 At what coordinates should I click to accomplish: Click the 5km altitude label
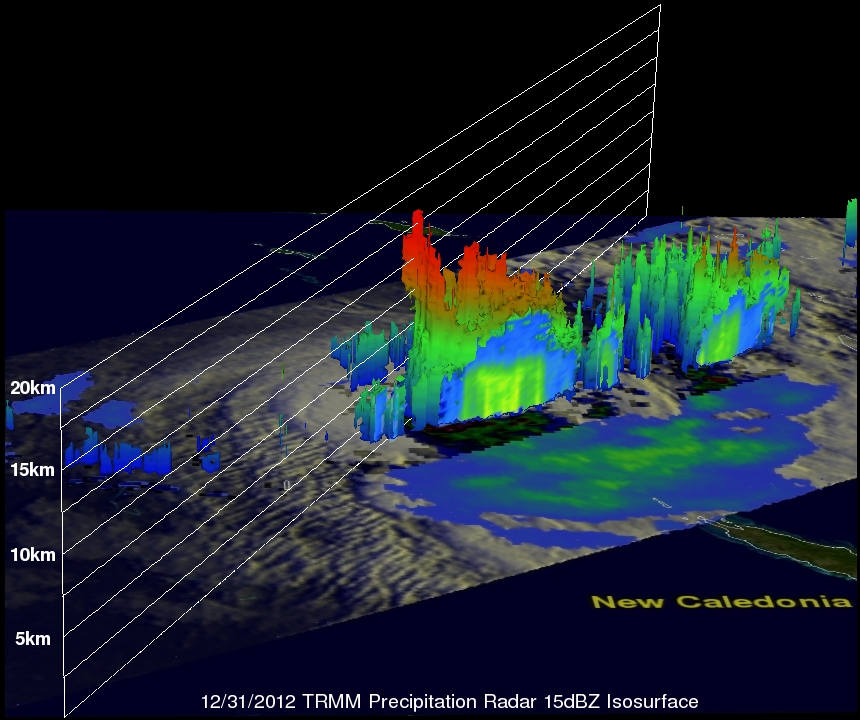[x=33, y=639]
